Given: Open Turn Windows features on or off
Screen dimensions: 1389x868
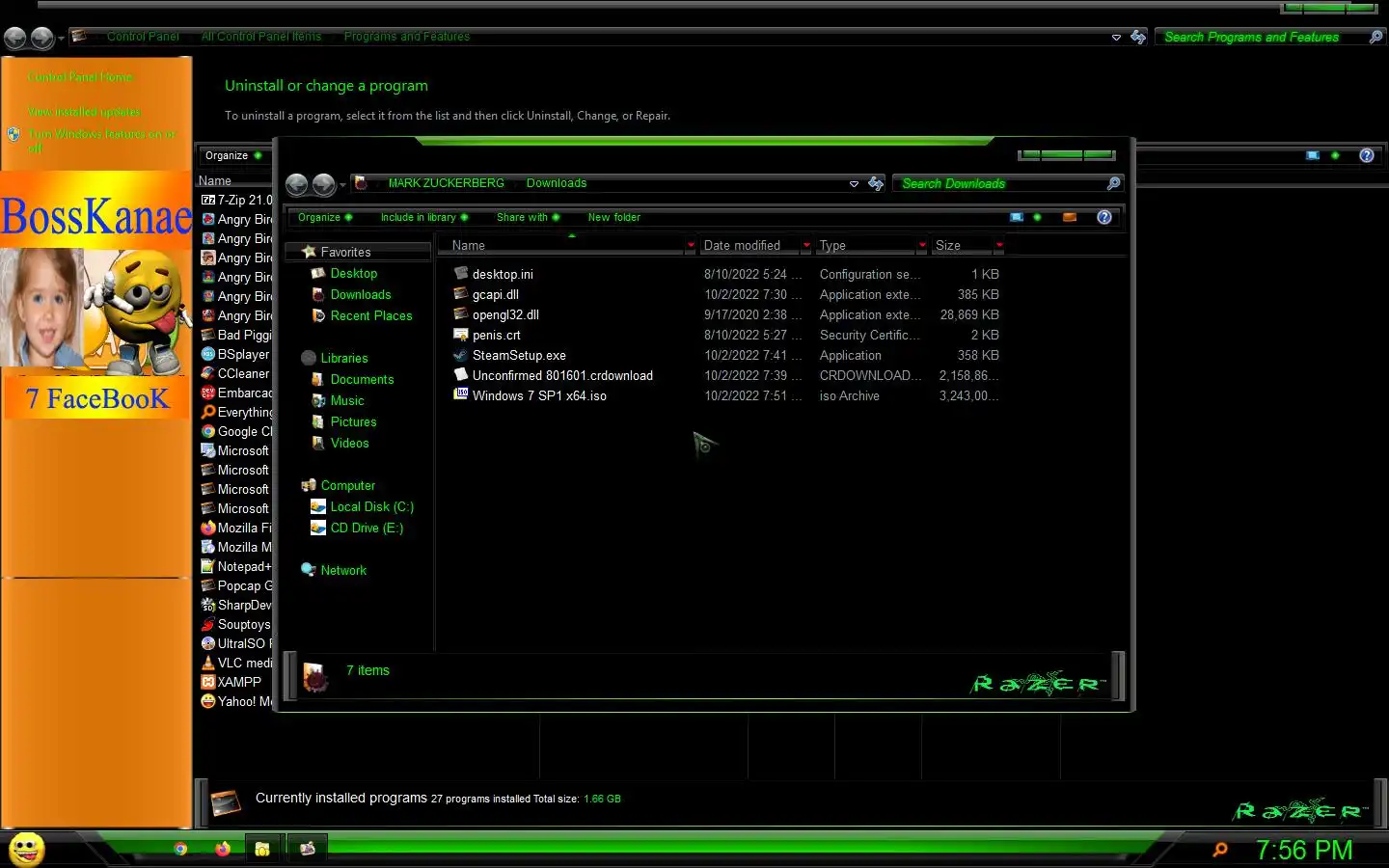Looking at the screenshot, I should 101,141.
